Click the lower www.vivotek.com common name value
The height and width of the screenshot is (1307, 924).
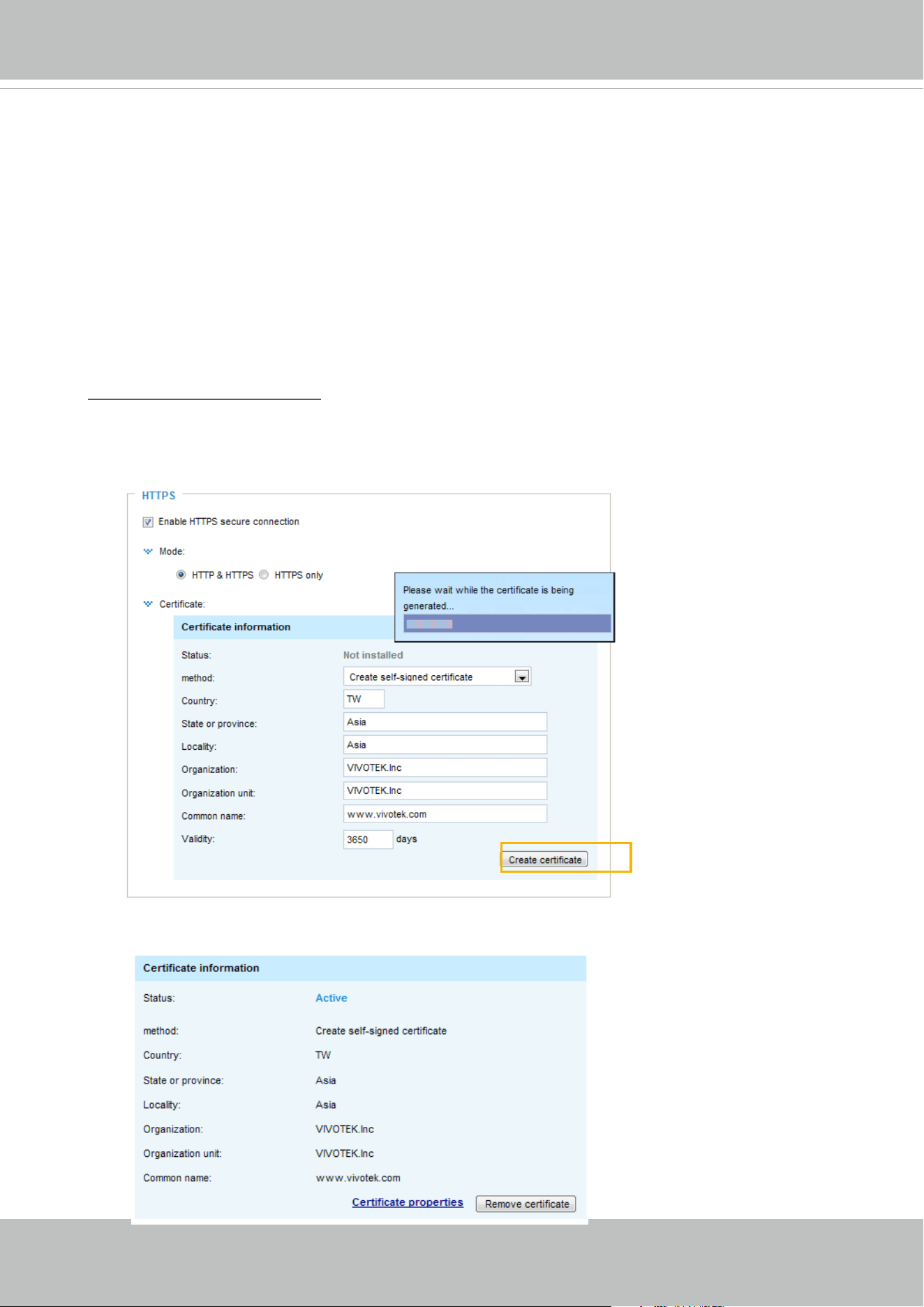[358, 1178]
